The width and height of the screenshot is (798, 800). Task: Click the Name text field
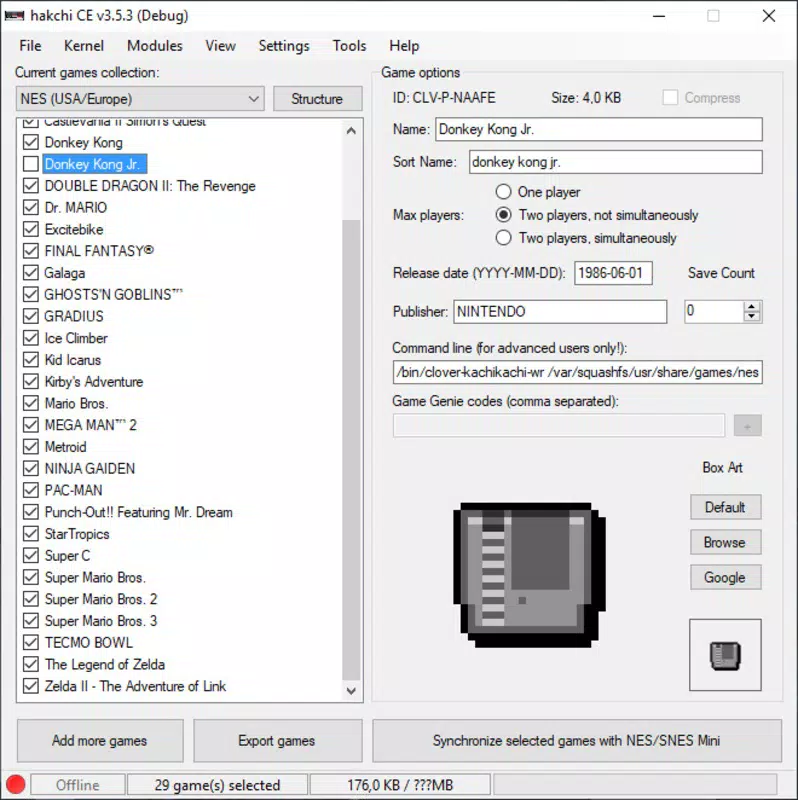(x=599, y=130)
